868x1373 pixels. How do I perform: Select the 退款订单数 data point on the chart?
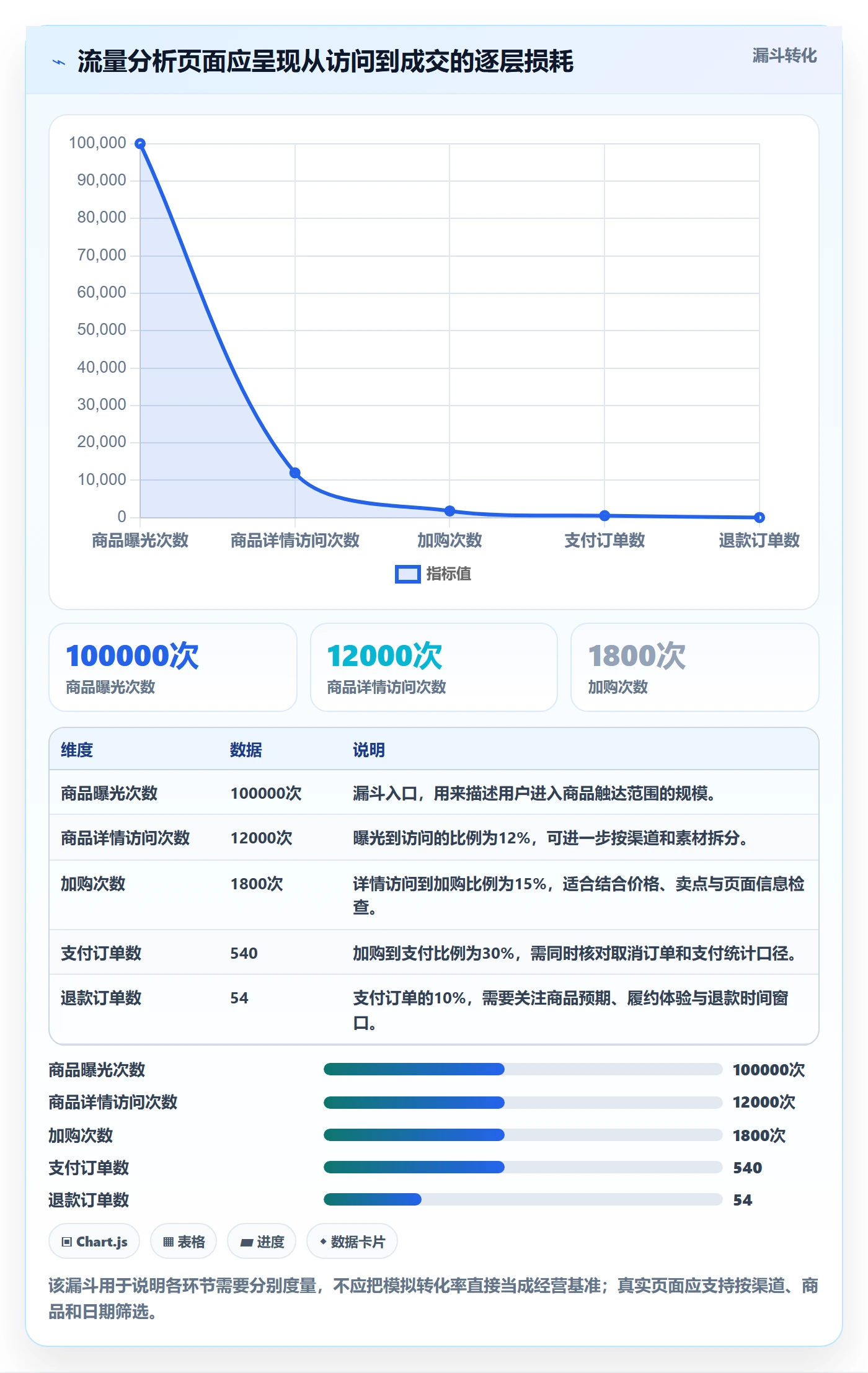click(759, 517)
